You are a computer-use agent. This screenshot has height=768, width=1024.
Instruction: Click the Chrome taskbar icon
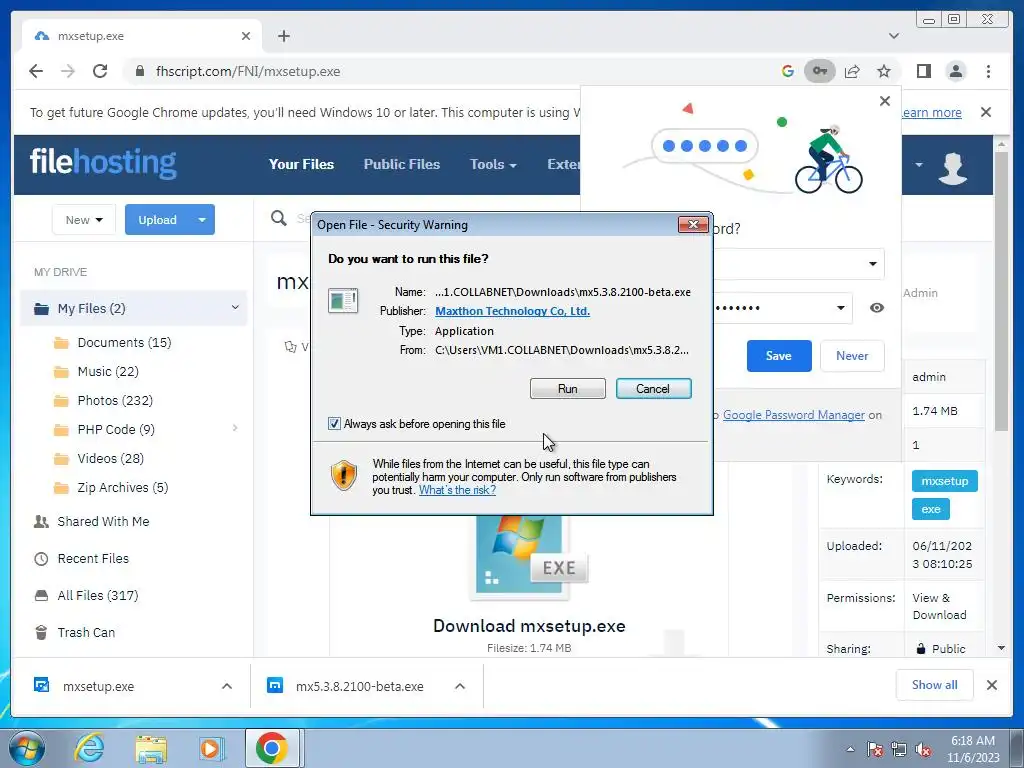272,748
